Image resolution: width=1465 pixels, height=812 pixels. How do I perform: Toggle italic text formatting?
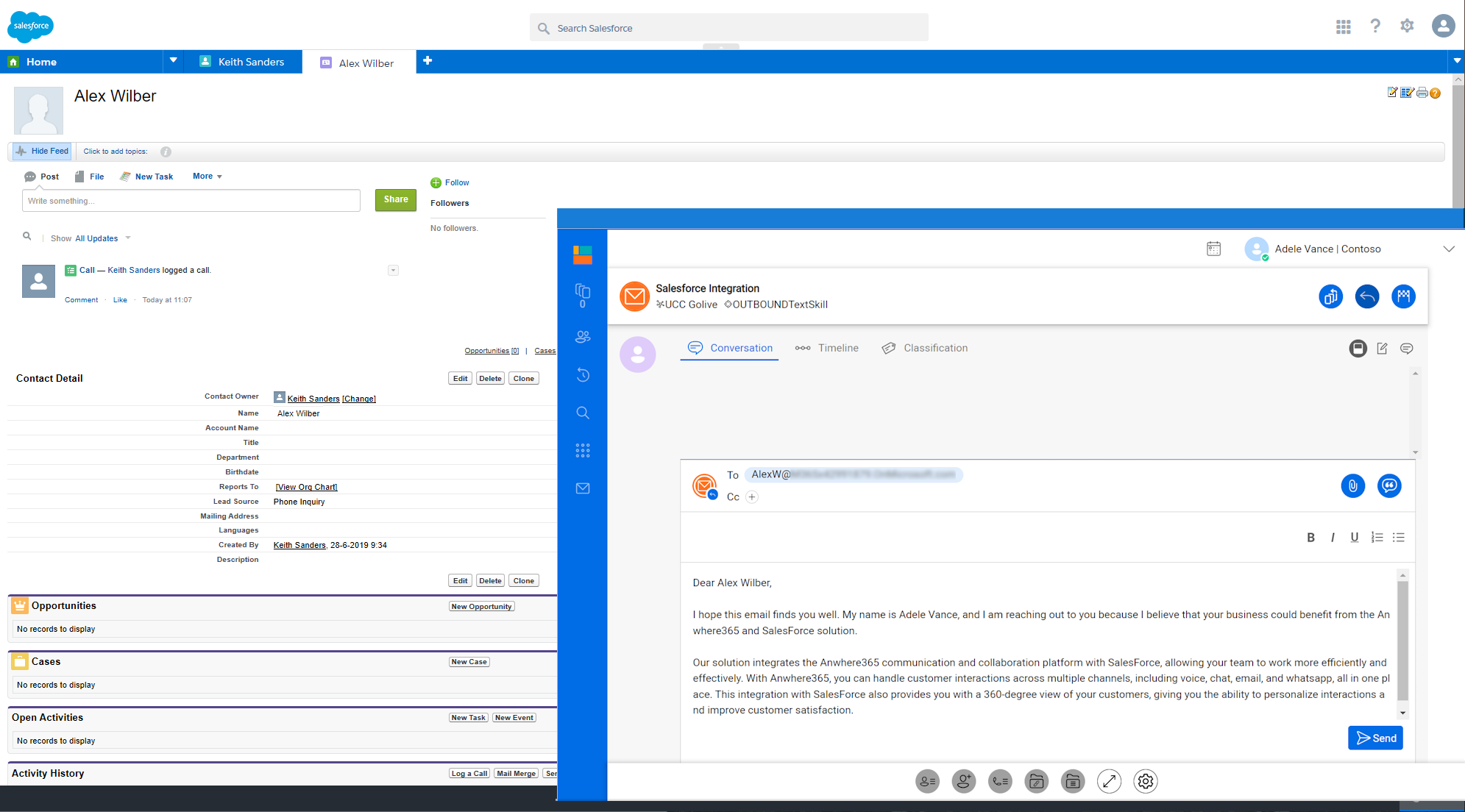pos(1333,538)
